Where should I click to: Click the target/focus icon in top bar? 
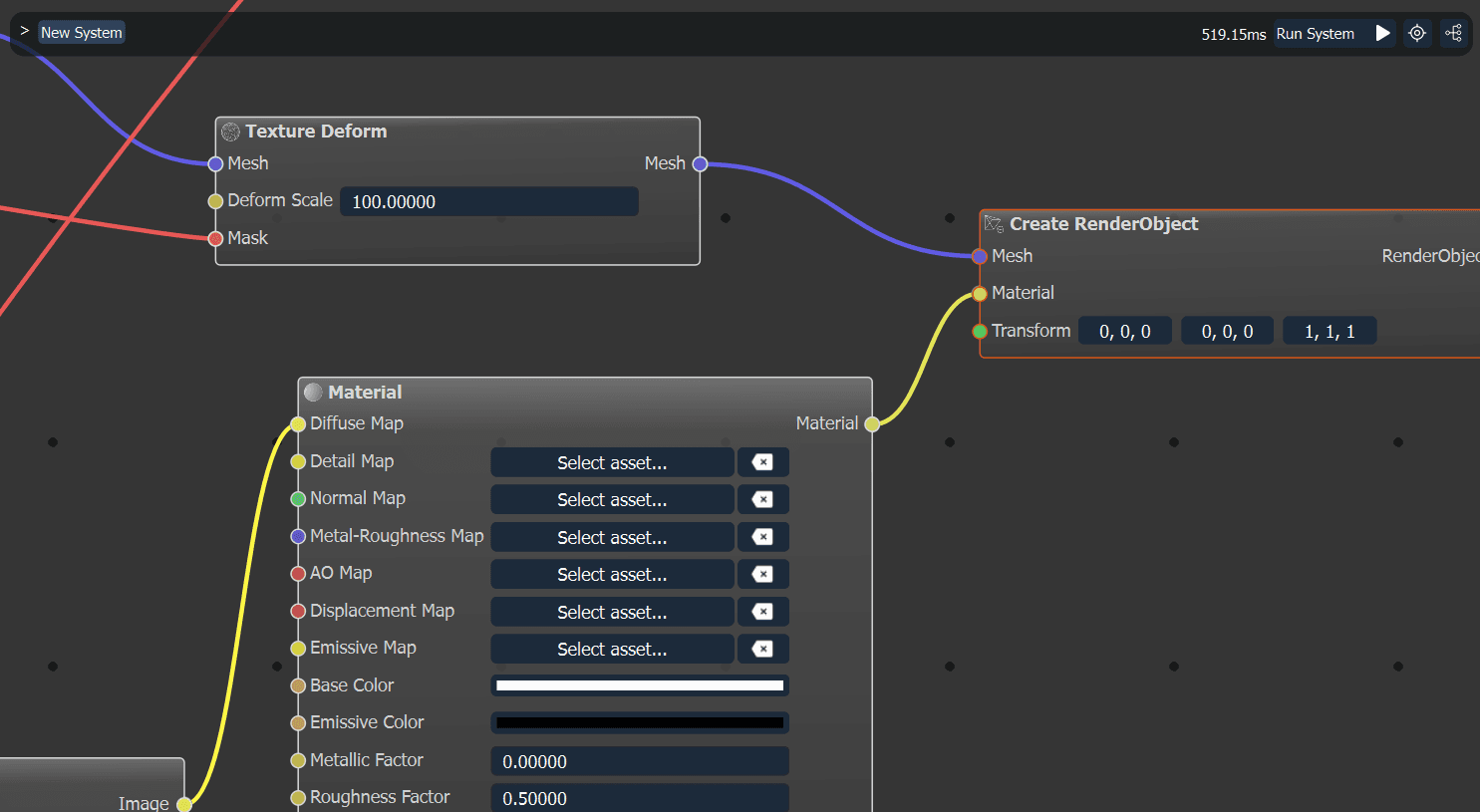pos(1417,33)
